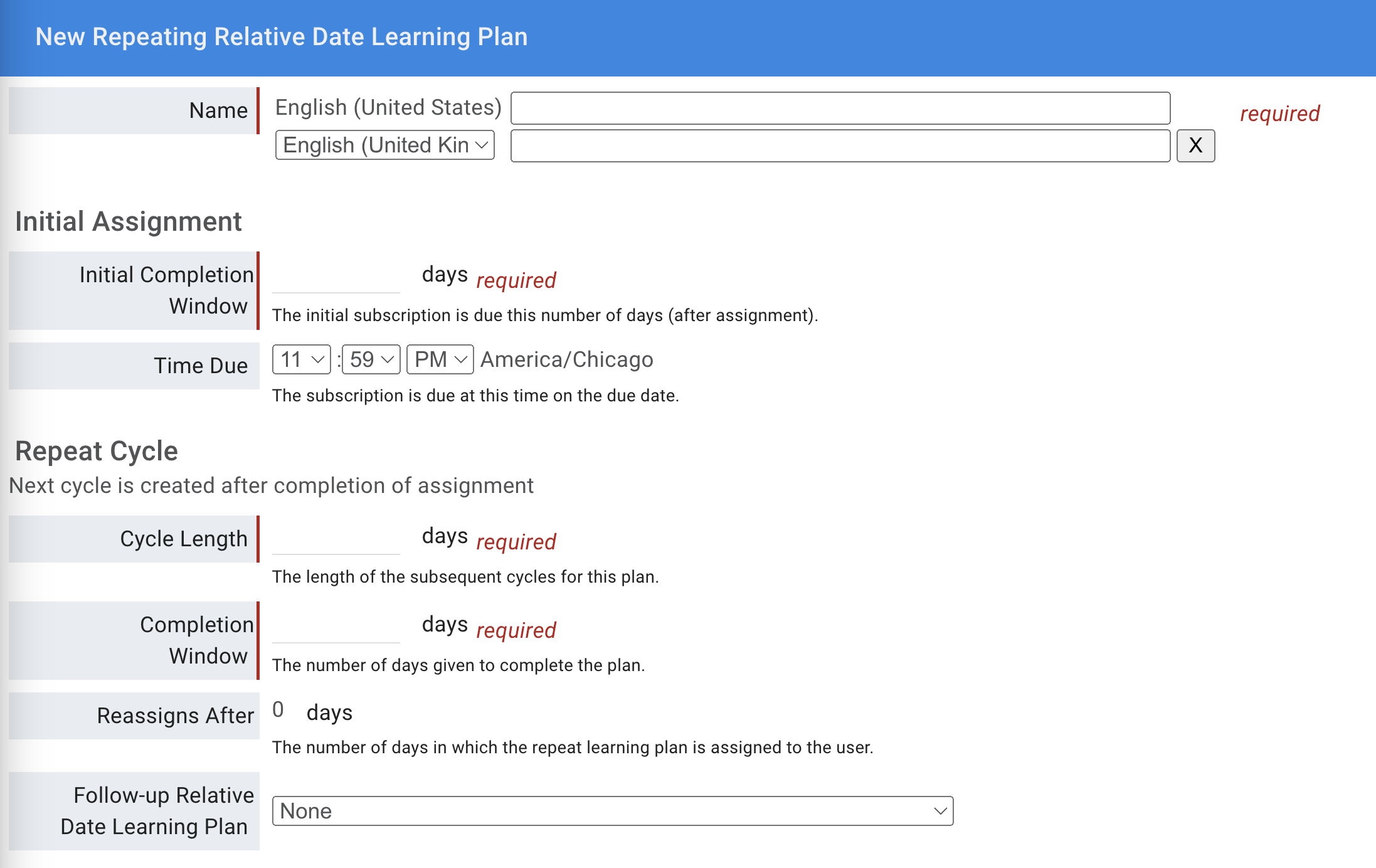Click the Cycle Length label

coord(184,539)
